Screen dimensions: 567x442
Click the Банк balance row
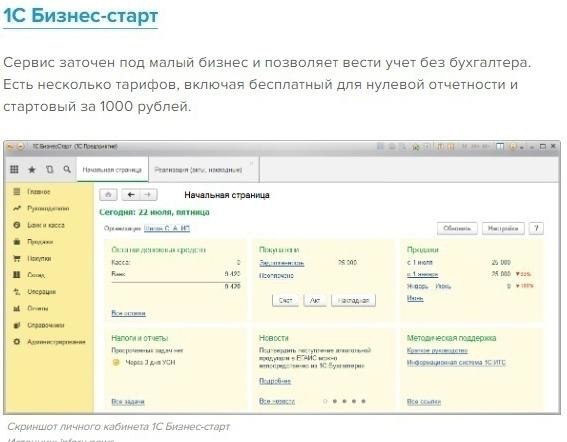tap(176, 274)
